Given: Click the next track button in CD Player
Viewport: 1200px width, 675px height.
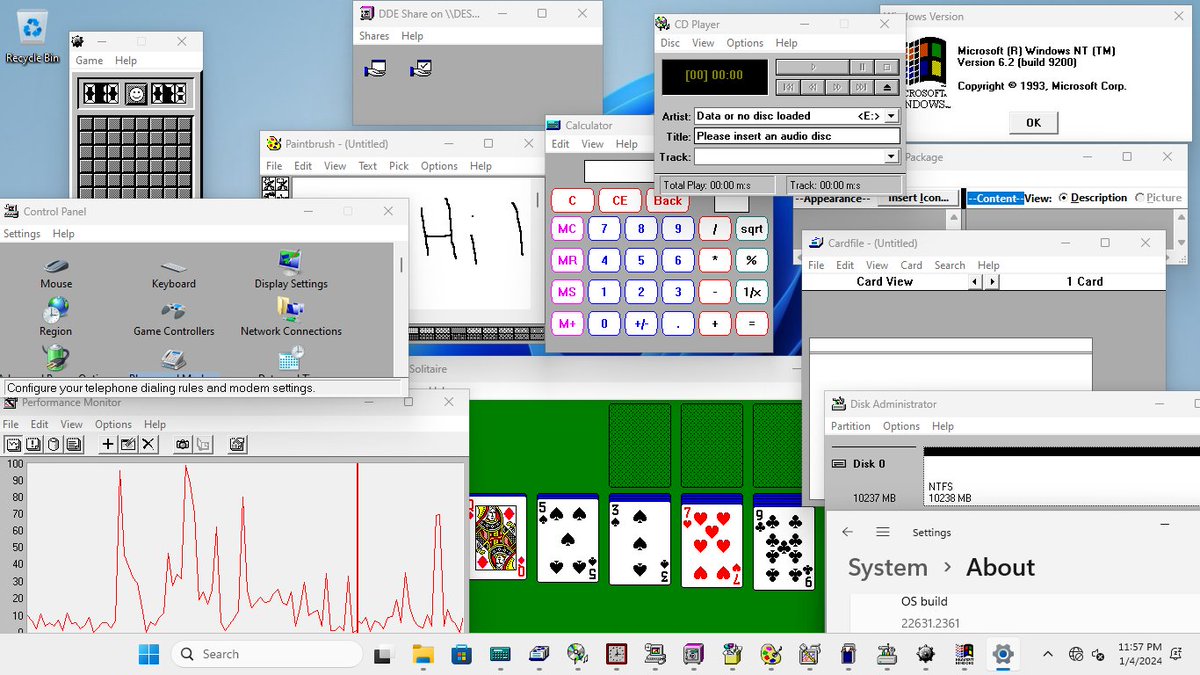Looking at the screenshot, I should coord(862,87).
